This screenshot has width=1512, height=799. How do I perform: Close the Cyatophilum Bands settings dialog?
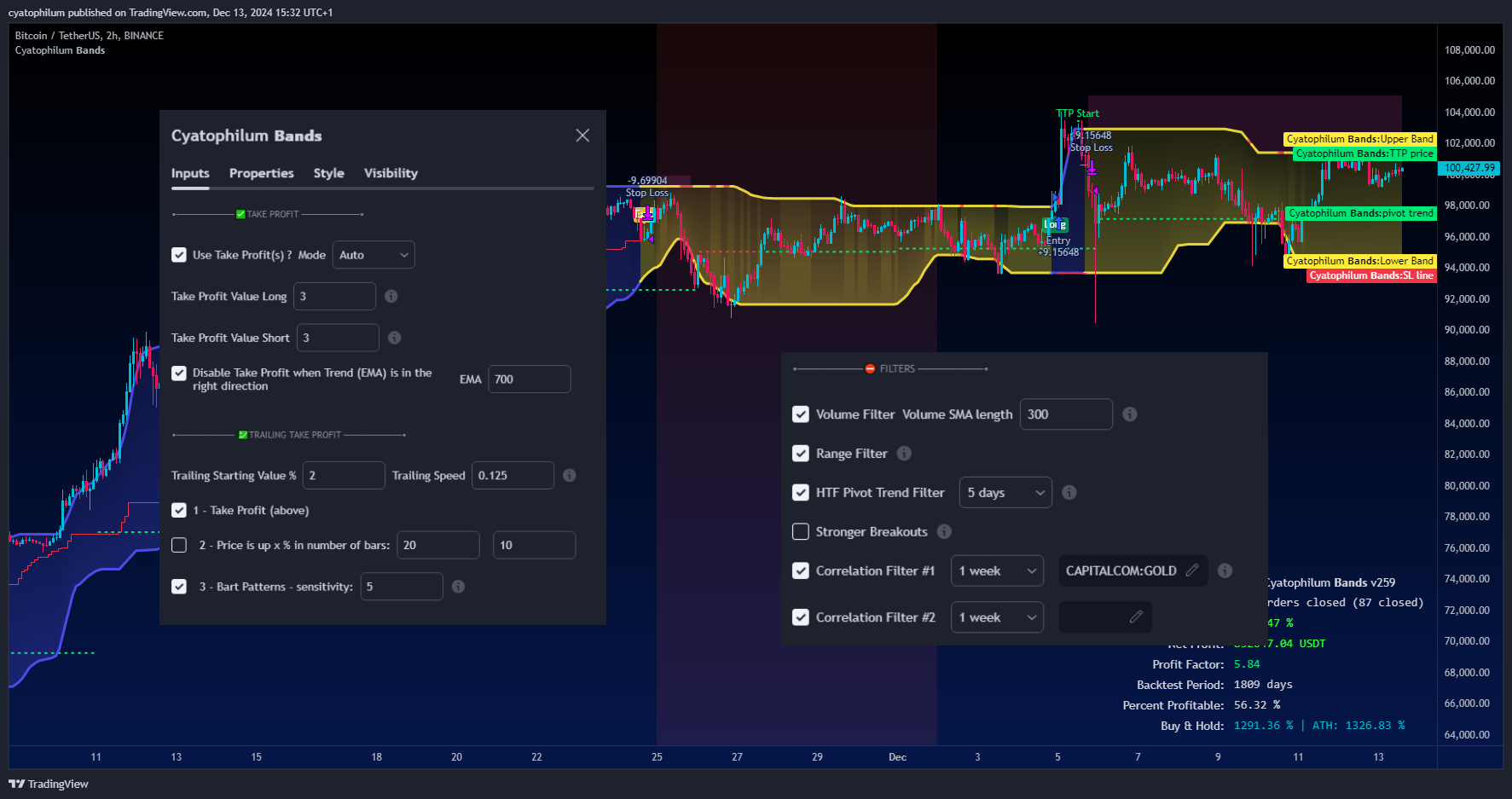pos(582,136)
